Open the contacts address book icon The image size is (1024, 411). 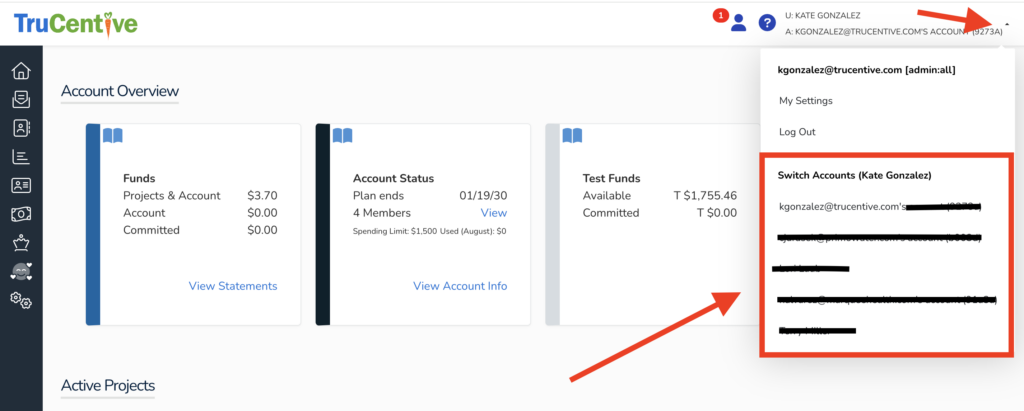coord(21,128)
